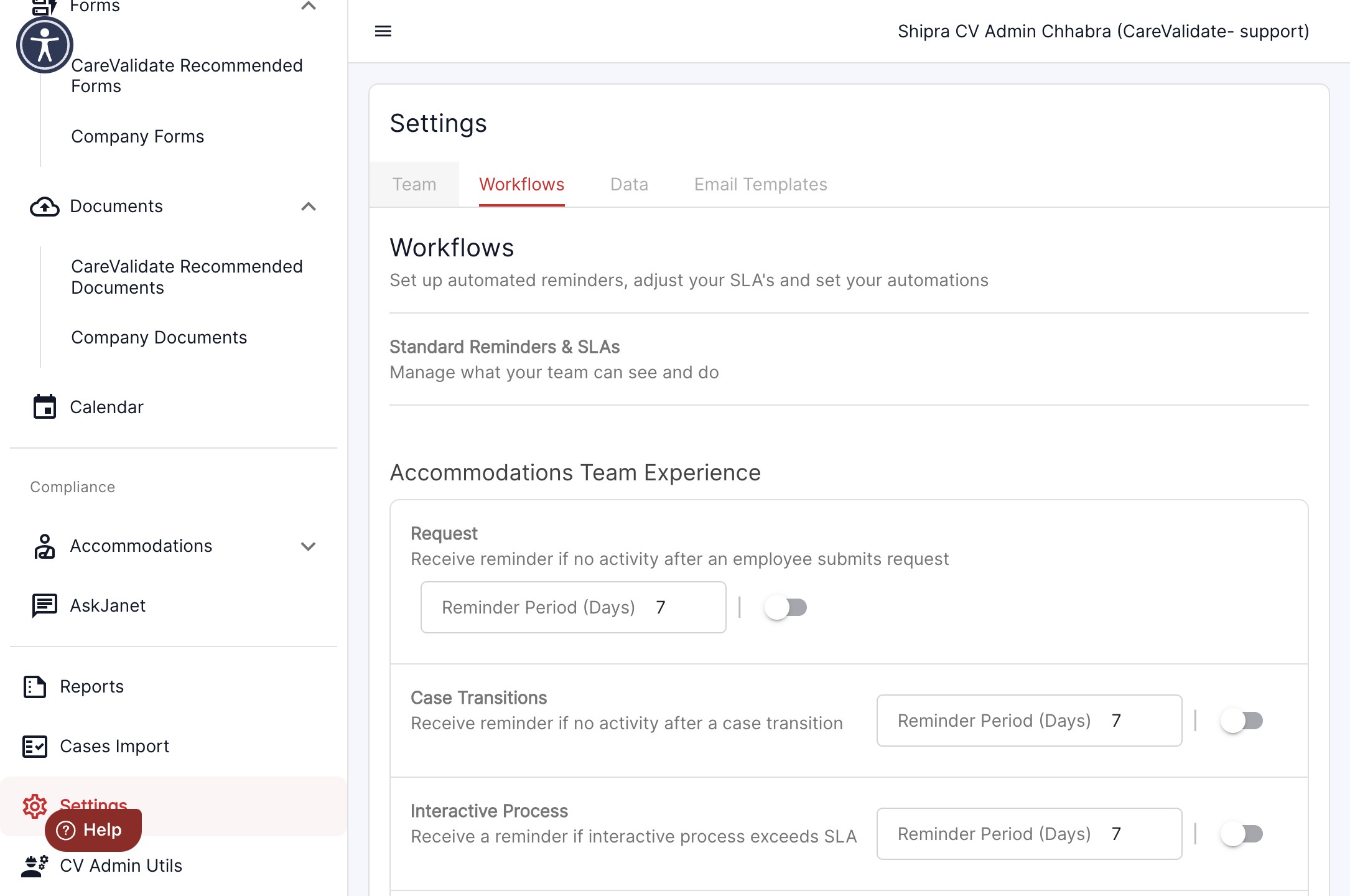Open the Email Templates tab
Image resolution: width=1350 pixels, height=896 pixels.
(x=761, y=184)
